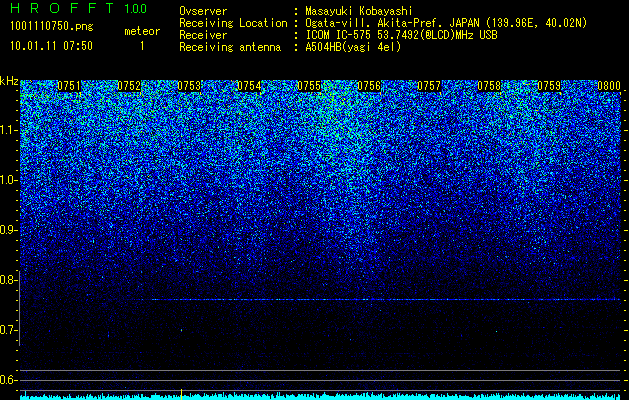This screenshot has width=629, height=400.
Task: Select the file name 1001110750.png
Action: 51,26
